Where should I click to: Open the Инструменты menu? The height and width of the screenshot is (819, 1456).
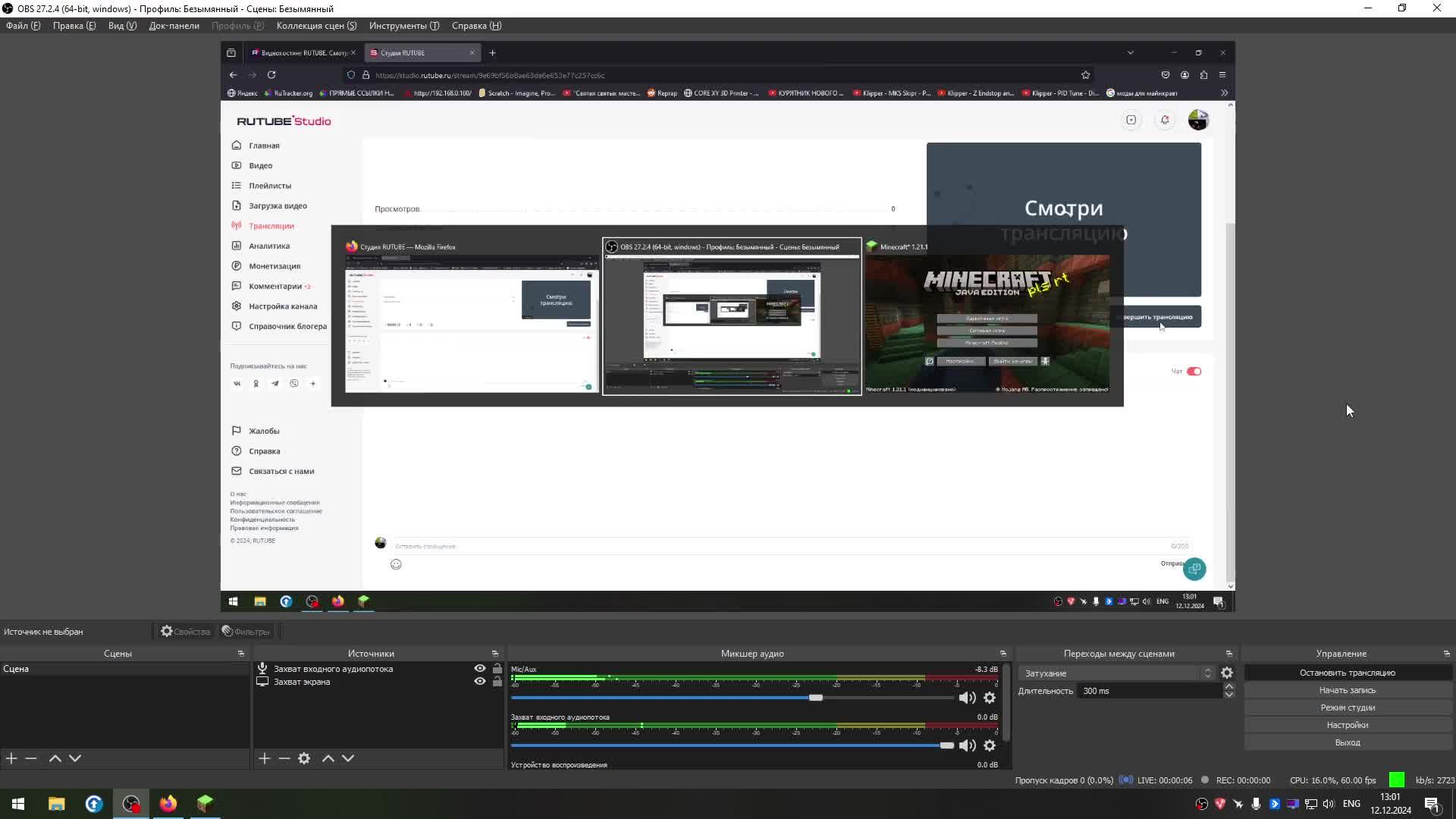click(x=403, y=26)
